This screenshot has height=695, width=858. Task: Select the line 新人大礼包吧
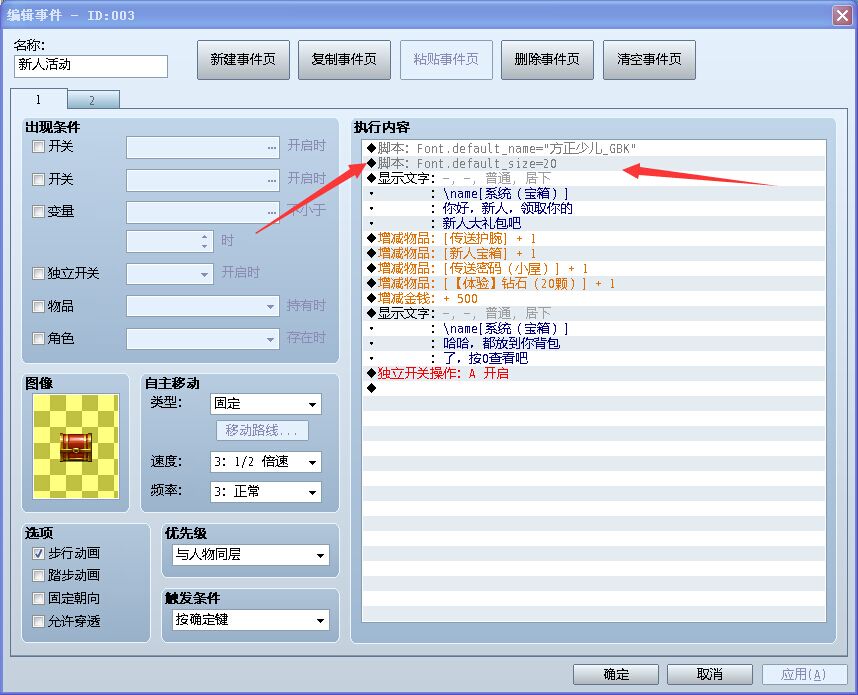coord(594,223)
